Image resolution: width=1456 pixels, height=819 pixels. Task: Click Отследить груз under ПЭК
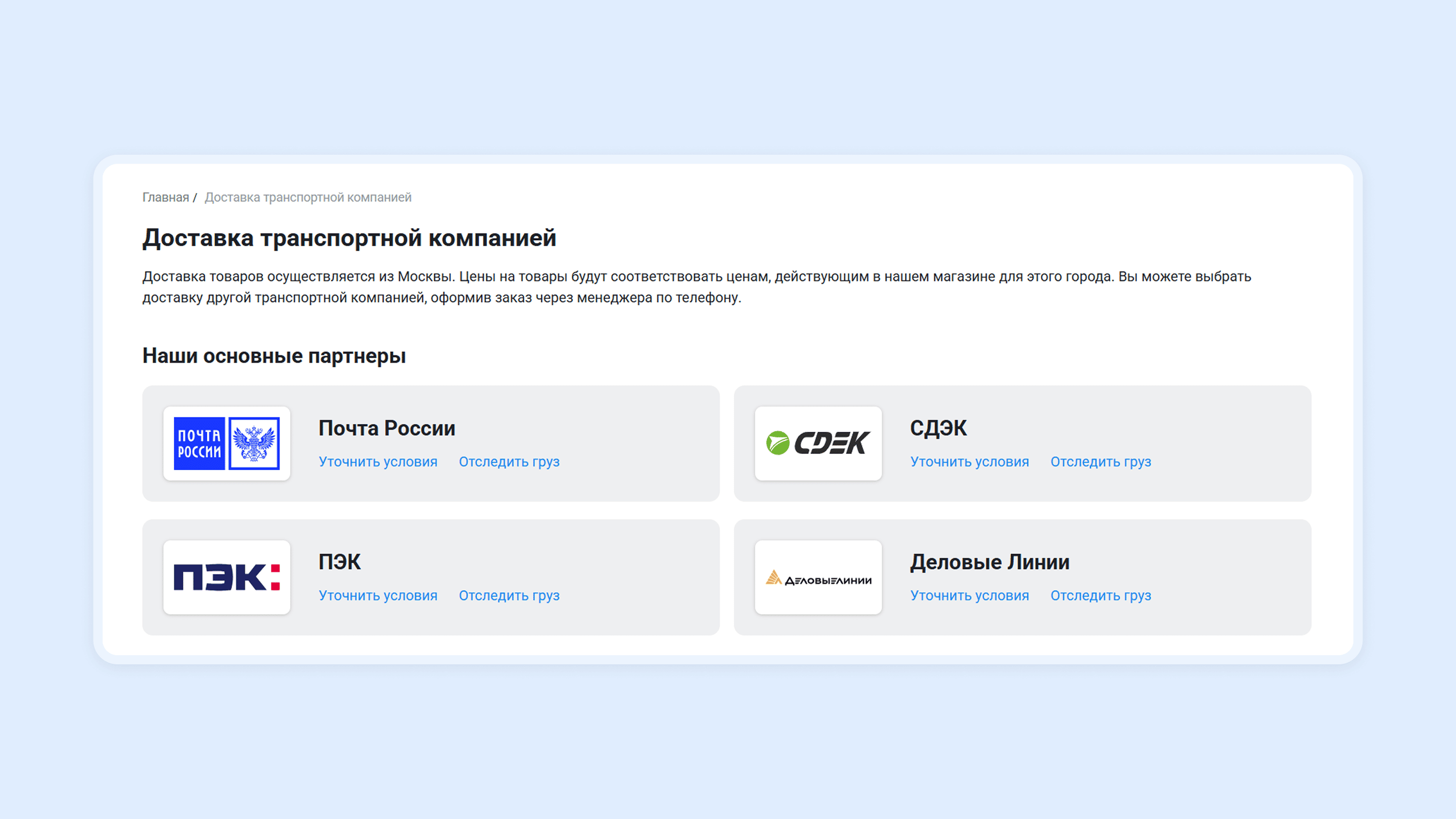point(509,595)
